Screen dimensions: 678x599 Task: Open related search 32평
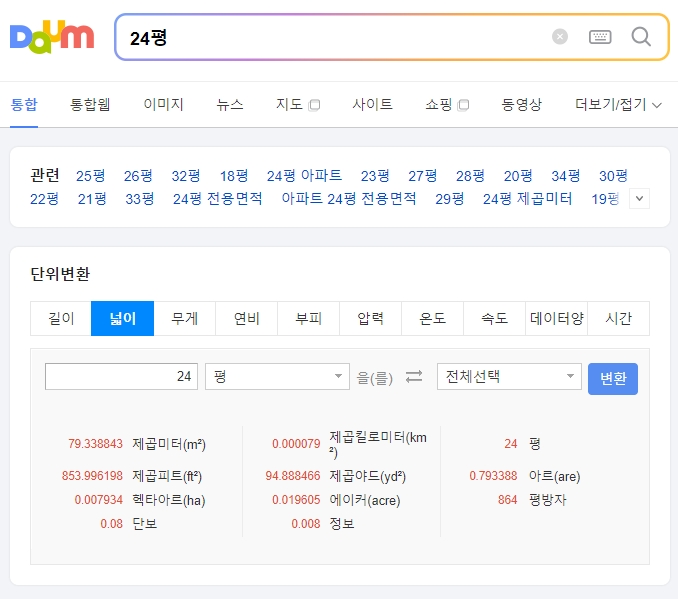tap(186, 176)
